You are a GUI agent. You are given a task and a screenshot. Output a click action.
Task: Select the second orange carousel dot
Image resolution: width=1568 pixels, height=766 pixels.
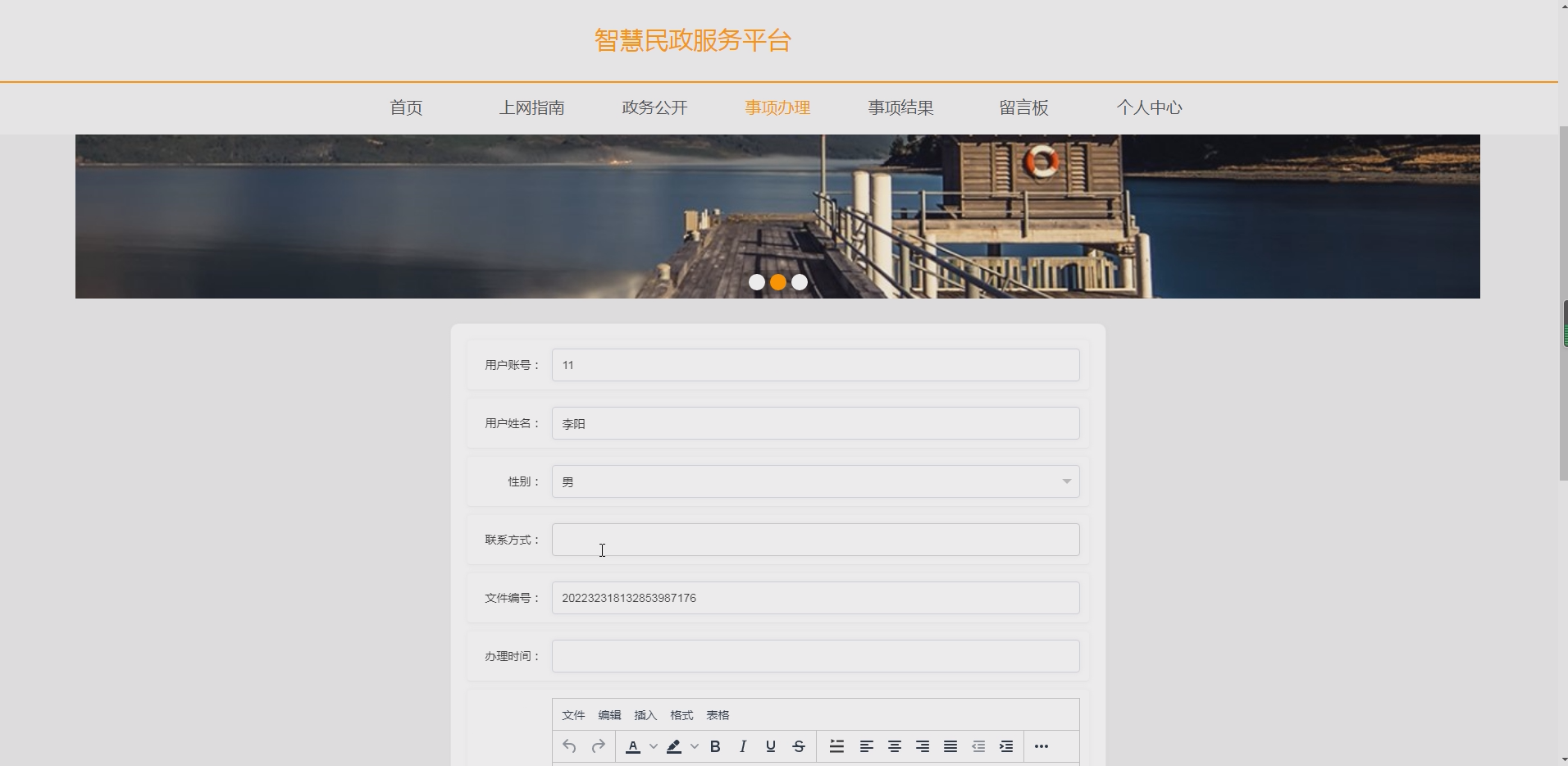coord(778,282)
